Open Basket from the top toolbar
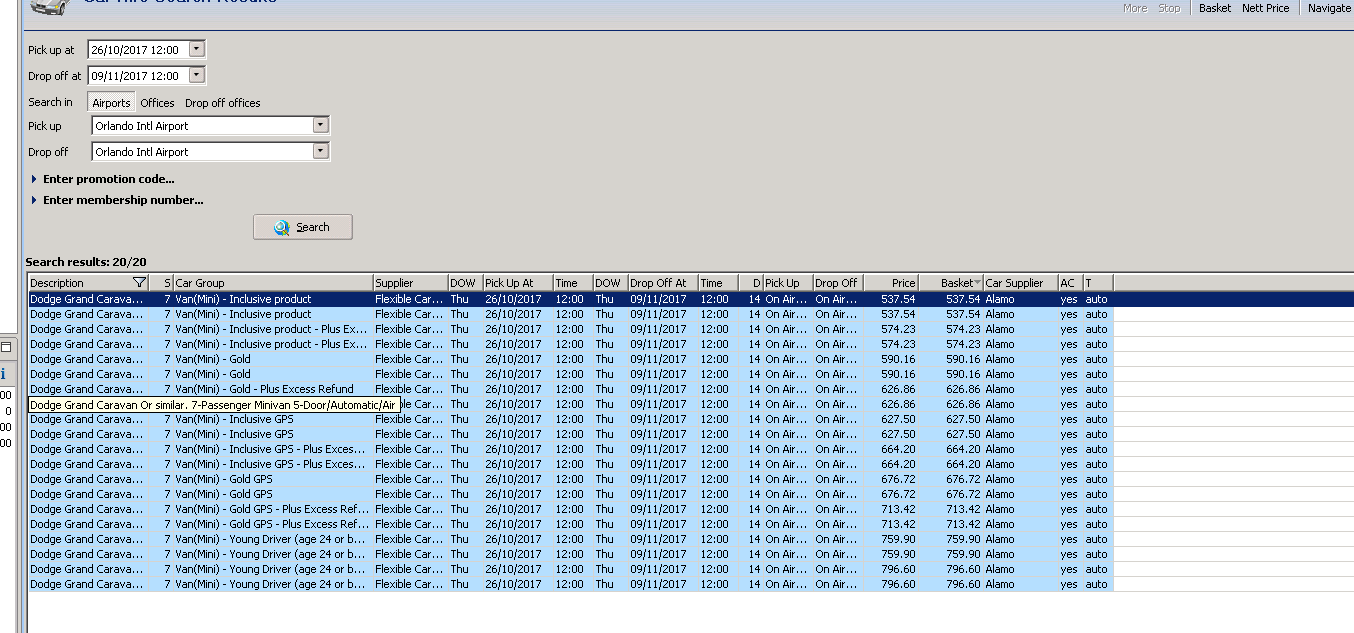Image resolution: width=1354 pixels, height=633 pixels. [1215, 8]
